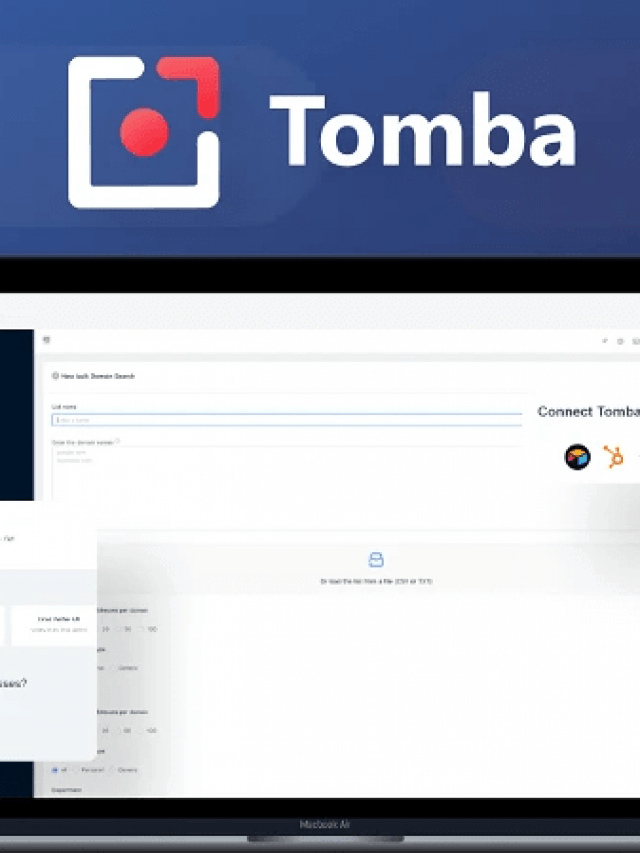Click the HubSpot integration icon
Viewport: 640px width, 853px height.
(614, 457)
